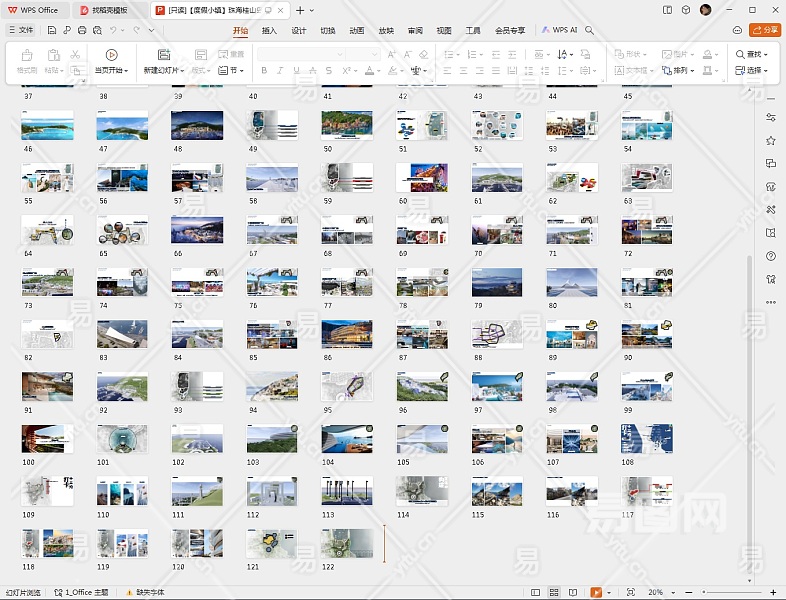Open the 文件 menu
Image resolution: width=786 pixels, height=600 pixels.
click(21, 30)
